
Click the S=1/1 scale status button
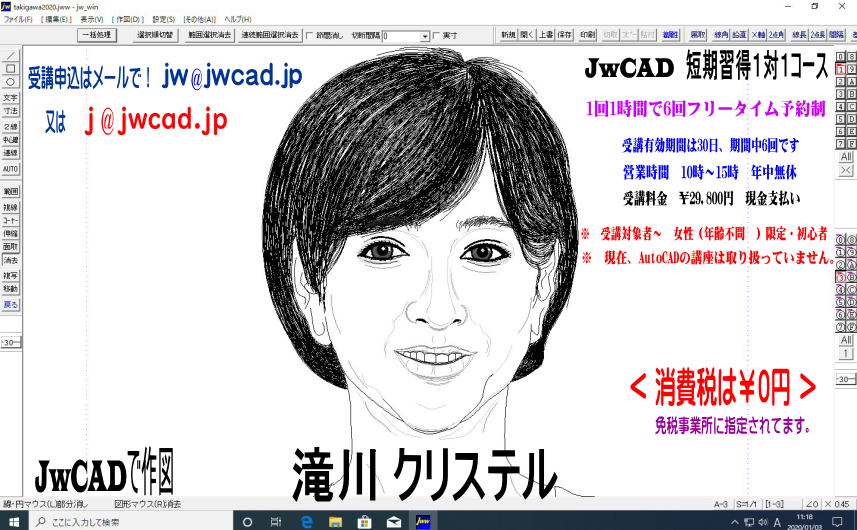click(x=747, y=504)
